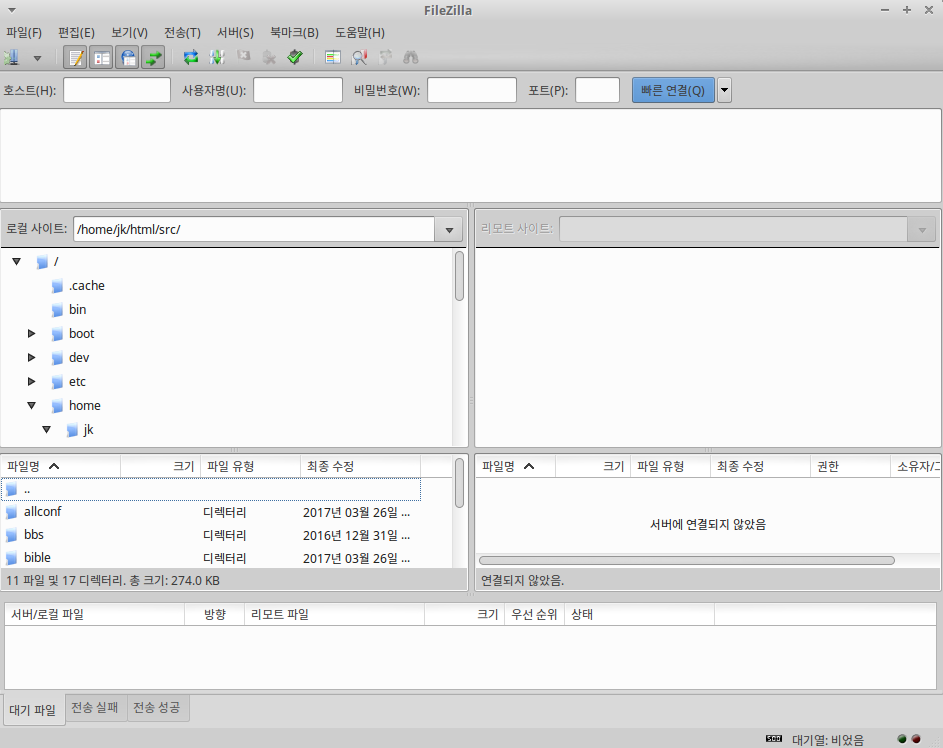Viewport: 943px width, 748px height.
Task: Collapse the root / tree node
Action: 17,262
